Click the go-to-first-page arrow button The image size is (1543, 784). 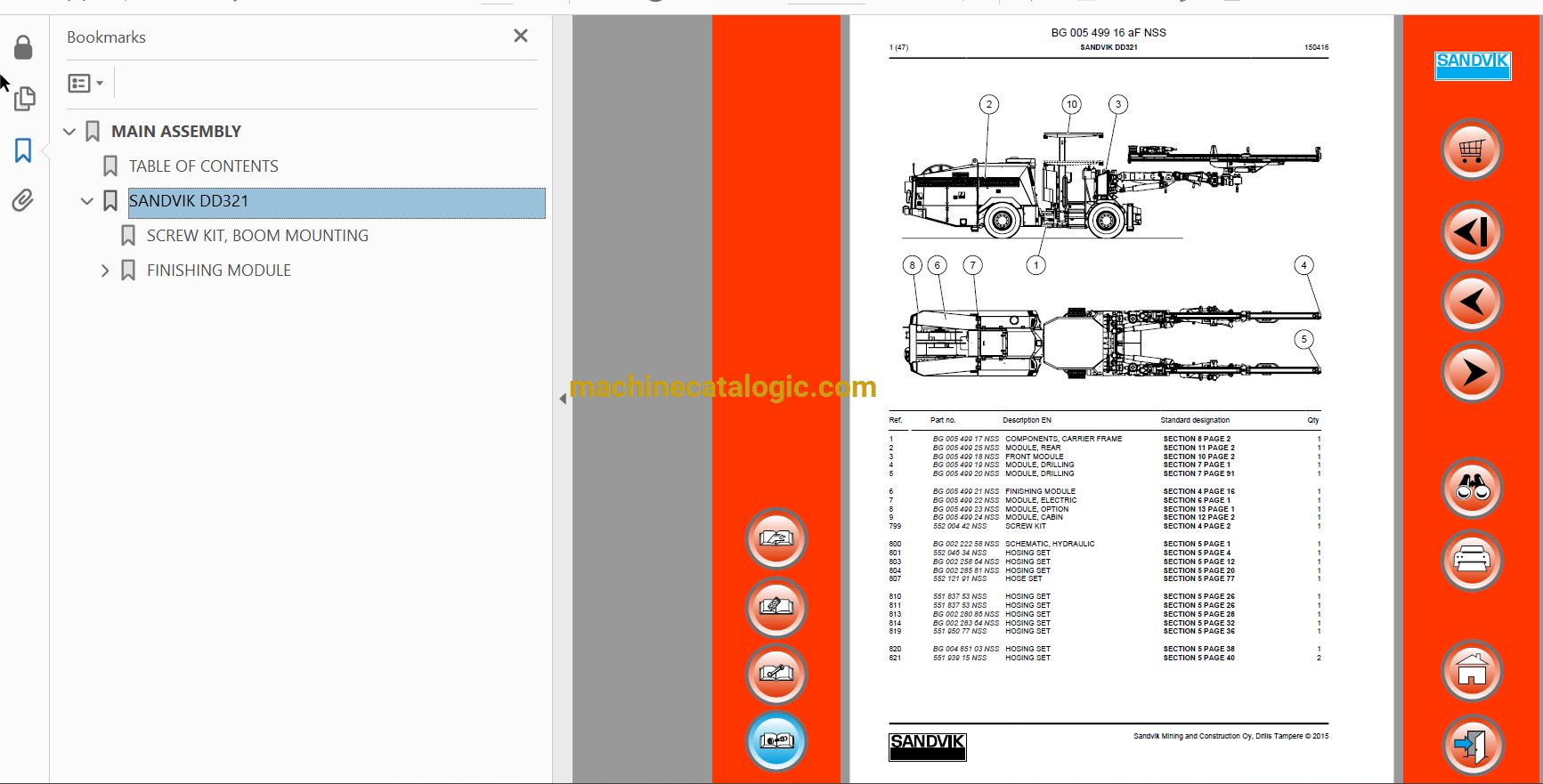tap(1472, 231)
